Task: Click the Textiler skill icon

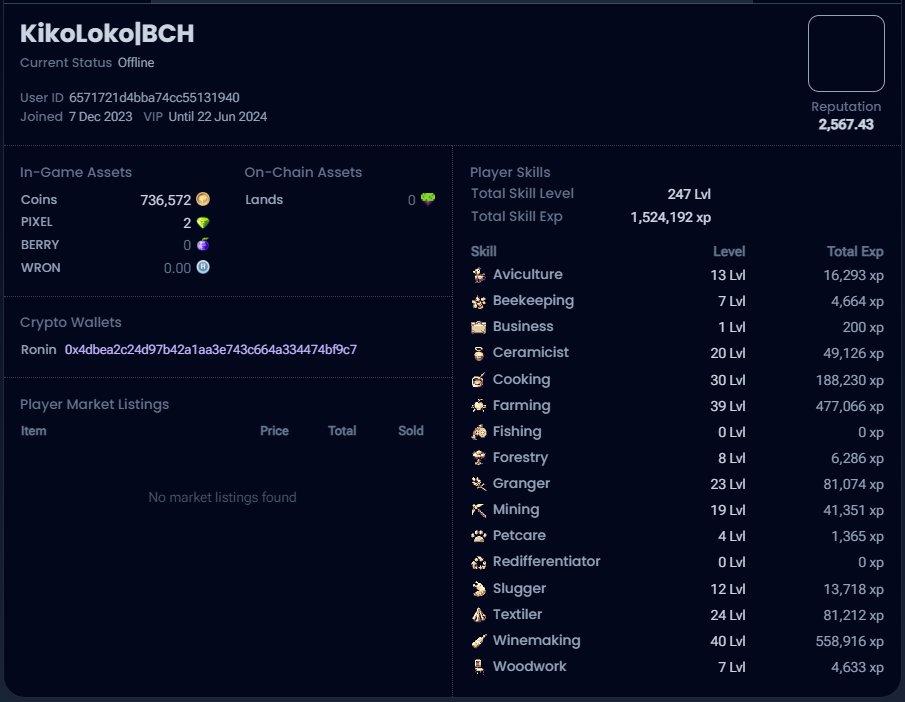Action: pyautogui.click(x=478, y=615)
